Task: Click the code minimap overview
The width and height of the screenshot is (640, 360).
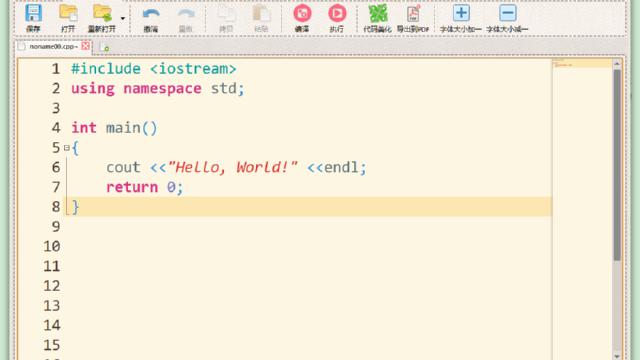Action: click(582, 209)
